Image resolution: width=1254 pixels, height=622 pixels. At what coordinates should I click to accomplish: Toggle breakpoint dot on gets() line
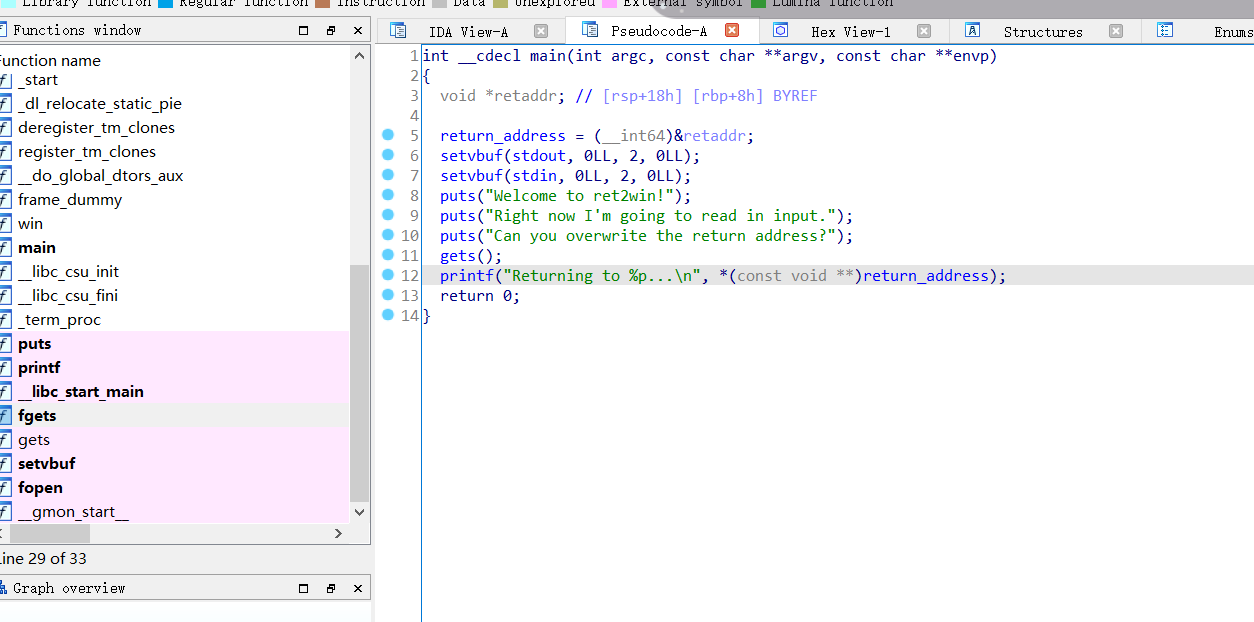click(388, 255)
